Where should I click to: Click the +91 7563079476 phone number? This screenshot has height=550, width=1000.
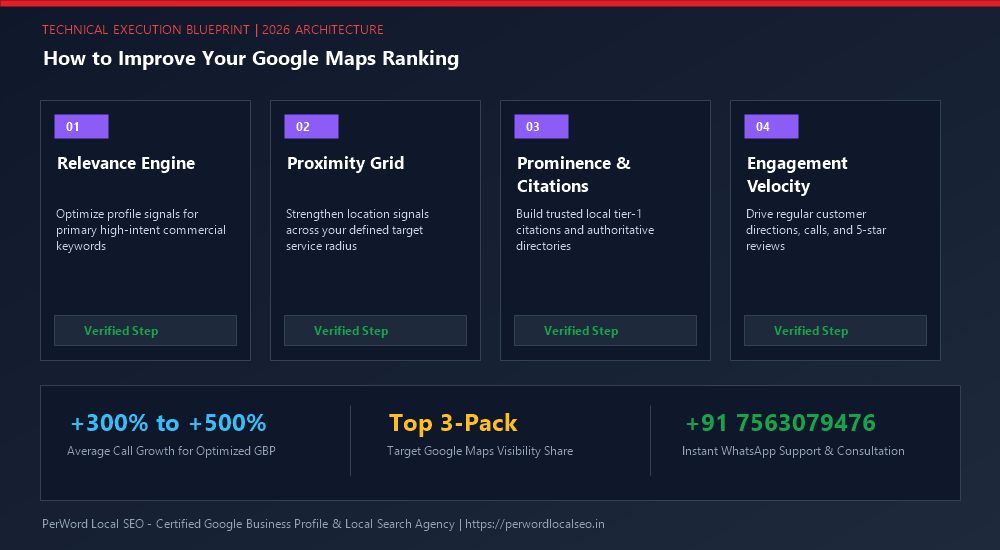[x=781, y=423]
